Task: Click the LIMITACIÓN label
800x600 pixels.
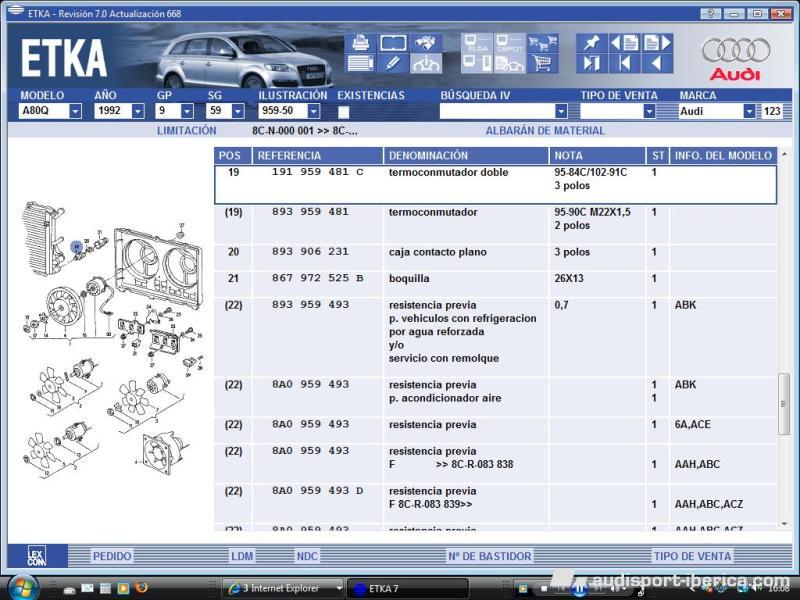Action: tap(186, 131)
